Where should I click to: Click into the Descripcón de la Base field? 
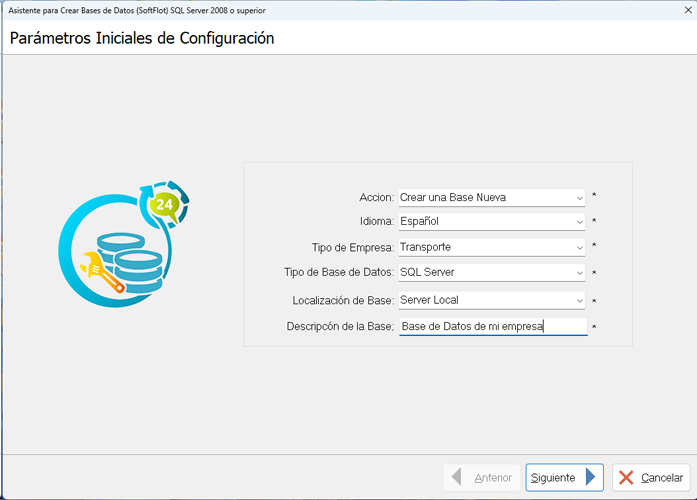490,326
